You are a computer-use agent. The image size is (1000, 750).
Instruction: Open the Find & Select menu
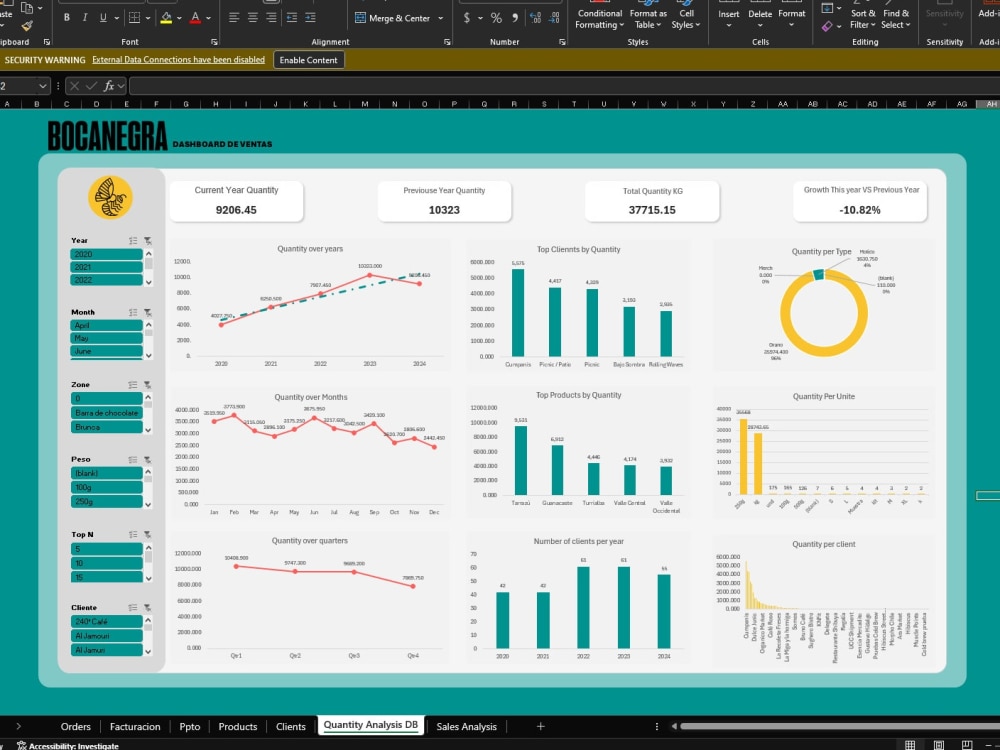896,19
